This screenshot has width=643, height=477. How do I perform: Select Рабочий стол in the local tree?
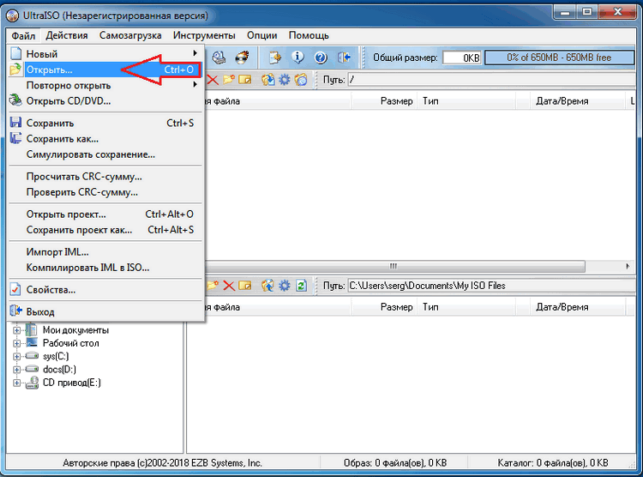click(x=71, y=343)
